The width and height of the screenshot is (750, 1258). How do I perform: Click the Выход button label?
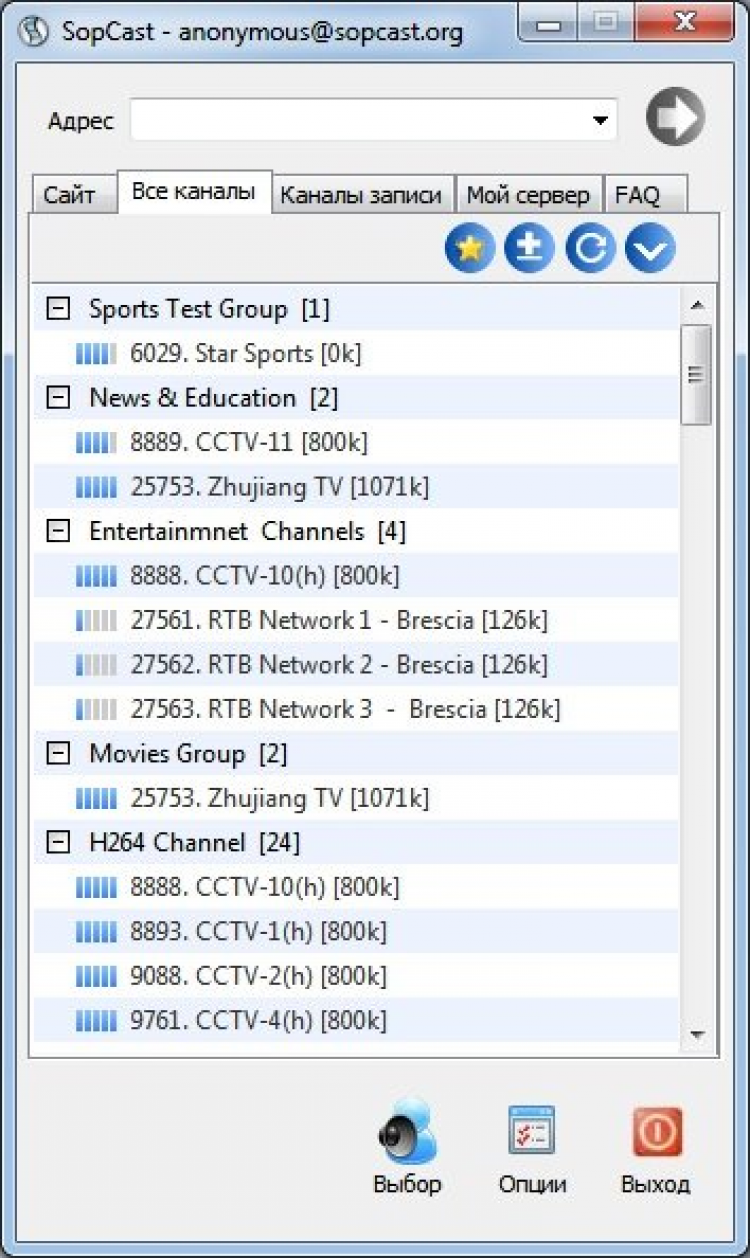pyautogui.click(x=656, y=1185)
